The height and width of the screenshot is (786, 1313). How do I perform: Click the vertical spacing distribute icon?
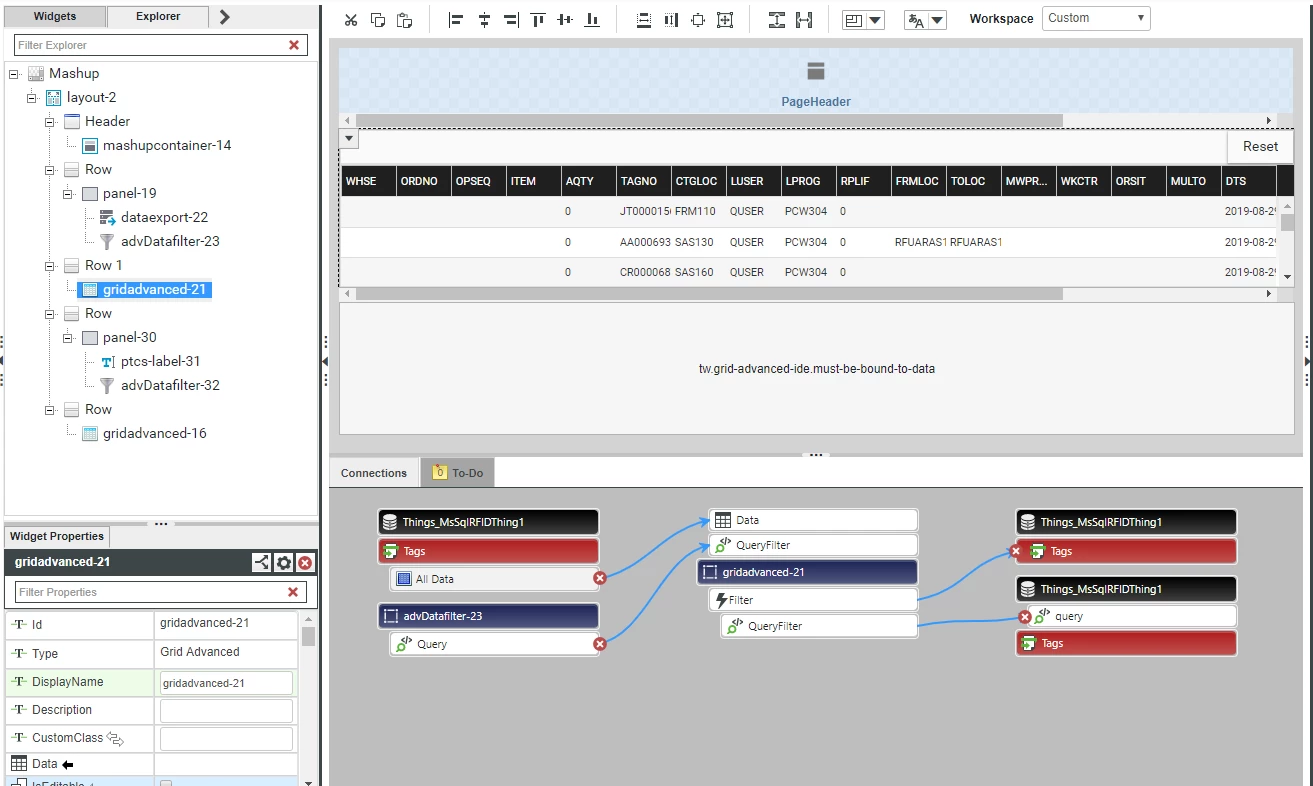click(x=777, y=20)
